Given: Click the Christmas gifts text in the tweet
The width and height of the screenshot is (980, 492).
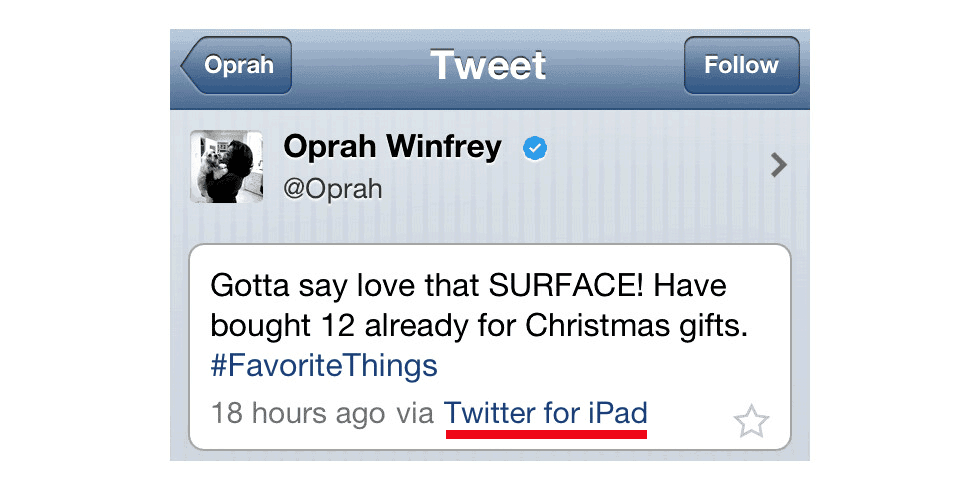Looking at the screenshot, I should (x=636, y=326).
